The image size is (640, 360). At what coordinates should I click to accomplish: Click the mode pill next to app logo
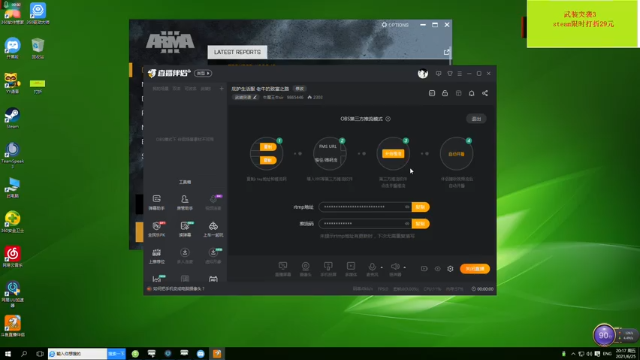[203, 73]
